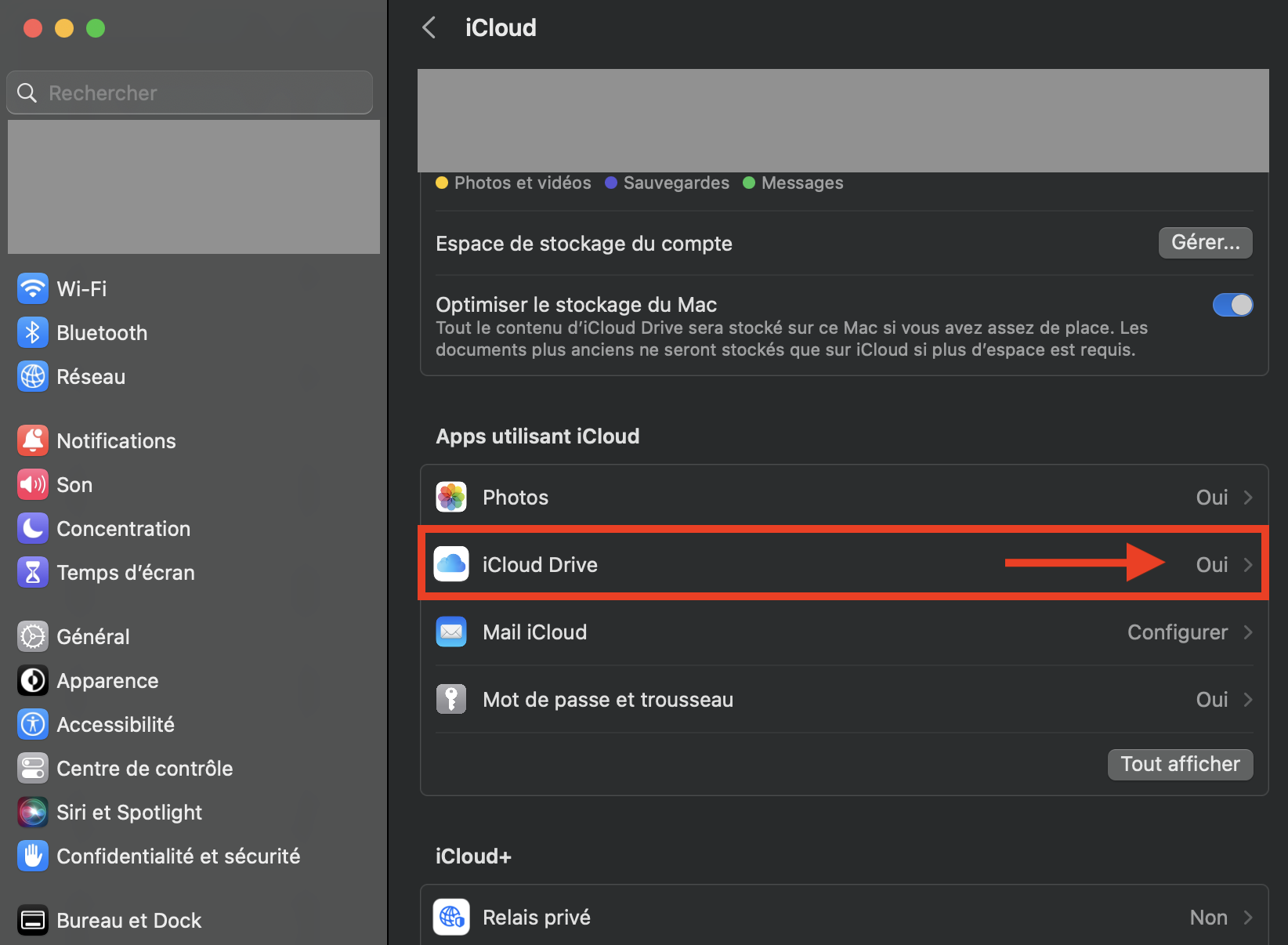Go back using the back arrow
Image resolution: width=1288 pixels, height=945 pixels.
[x=429, y=28]
